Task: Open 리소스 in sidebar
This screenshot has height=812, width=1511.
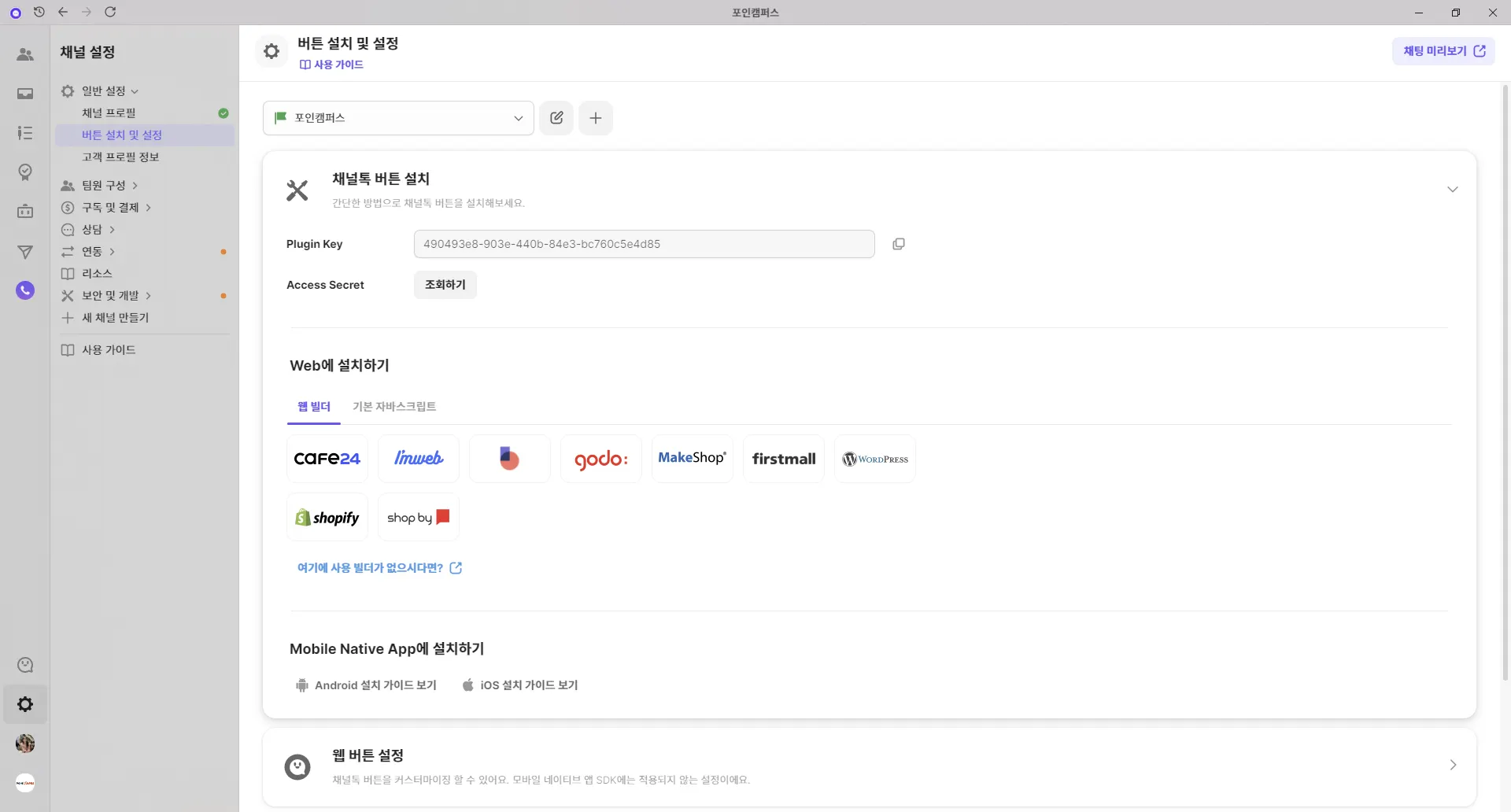Action: (97, 274)
